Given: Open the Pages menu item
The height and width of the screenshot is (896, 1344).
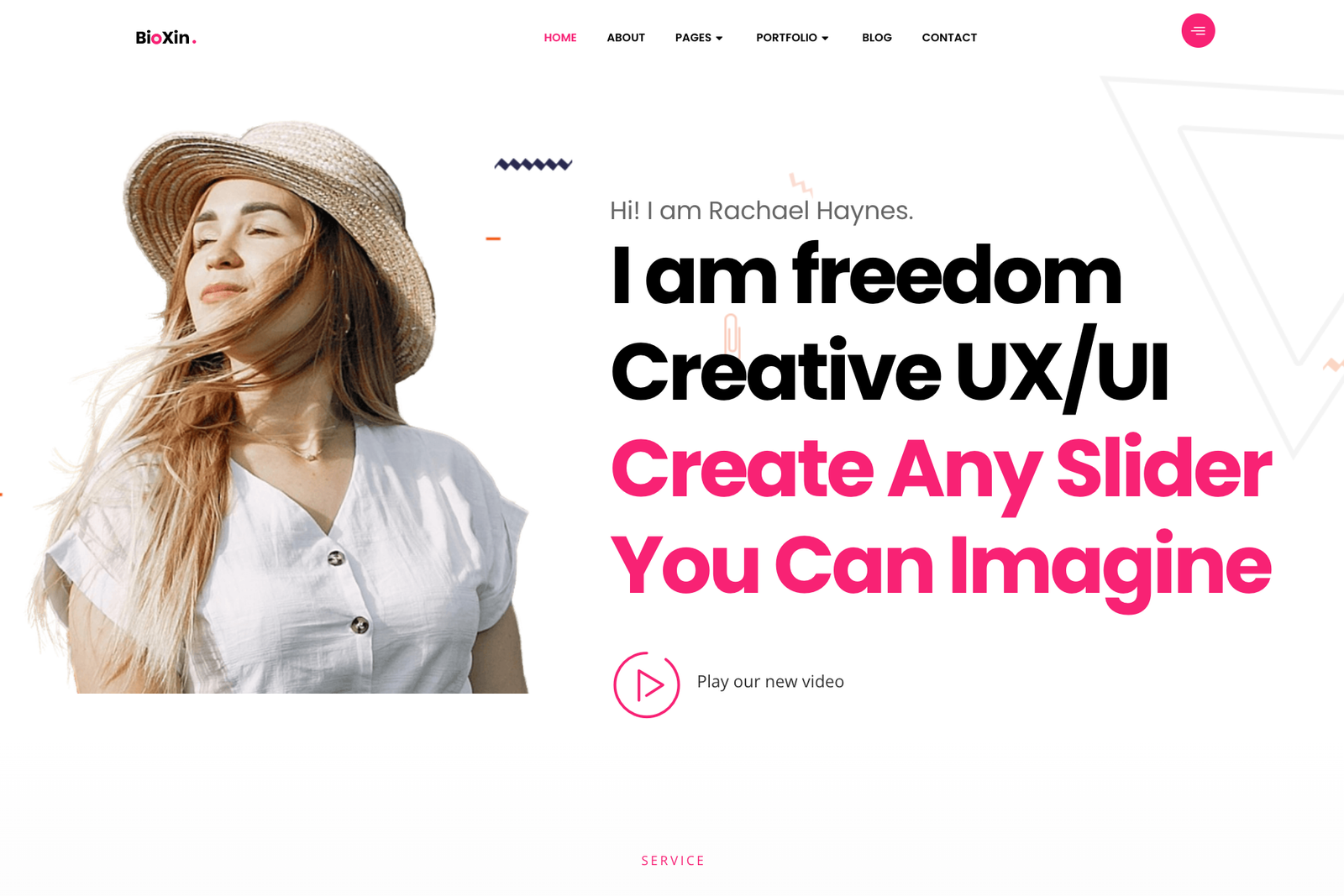Looking at the screenshot, I should pos(693,38).
